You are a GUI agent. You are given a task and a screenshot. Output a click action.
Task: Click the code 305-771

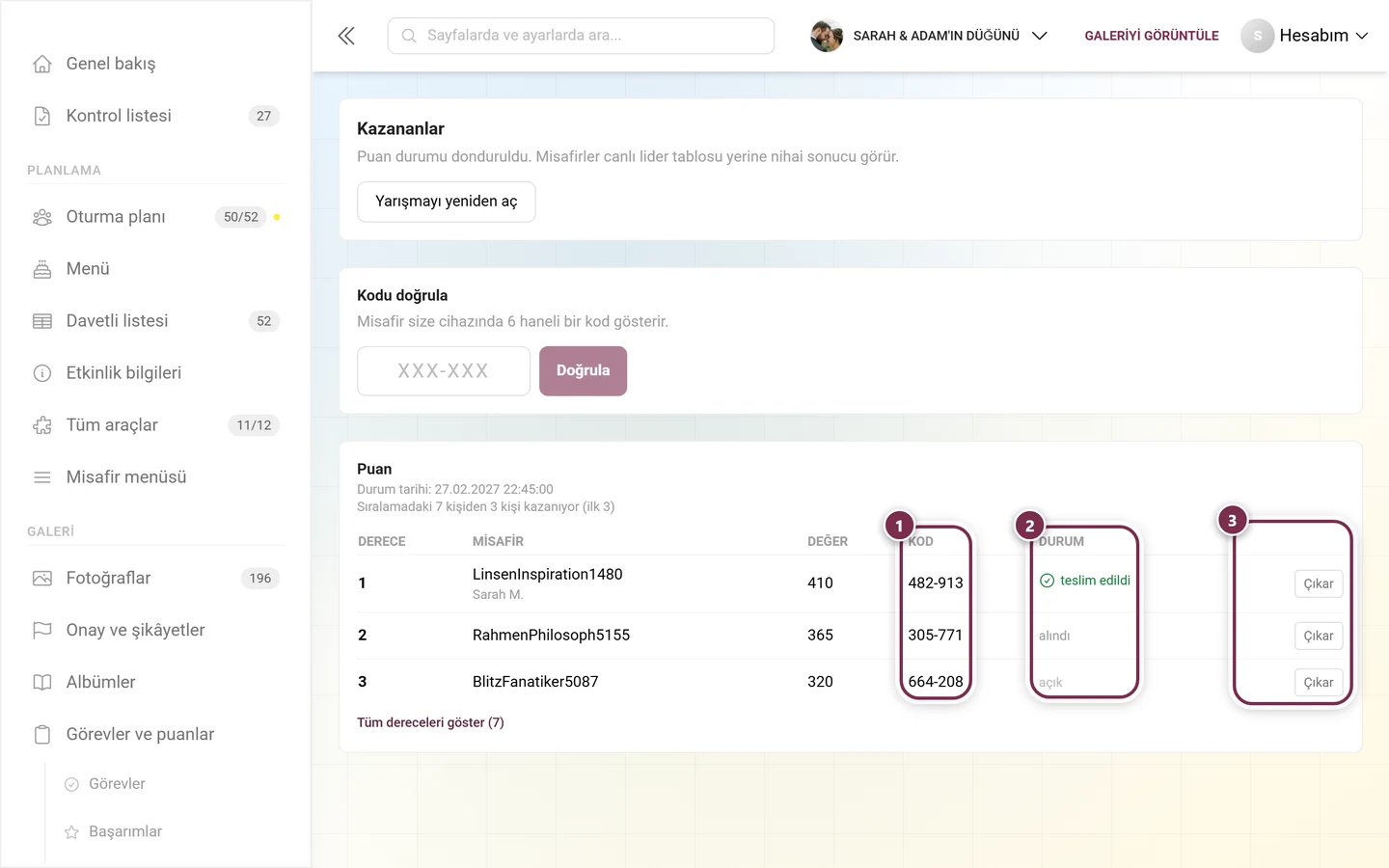click(936, 636)
